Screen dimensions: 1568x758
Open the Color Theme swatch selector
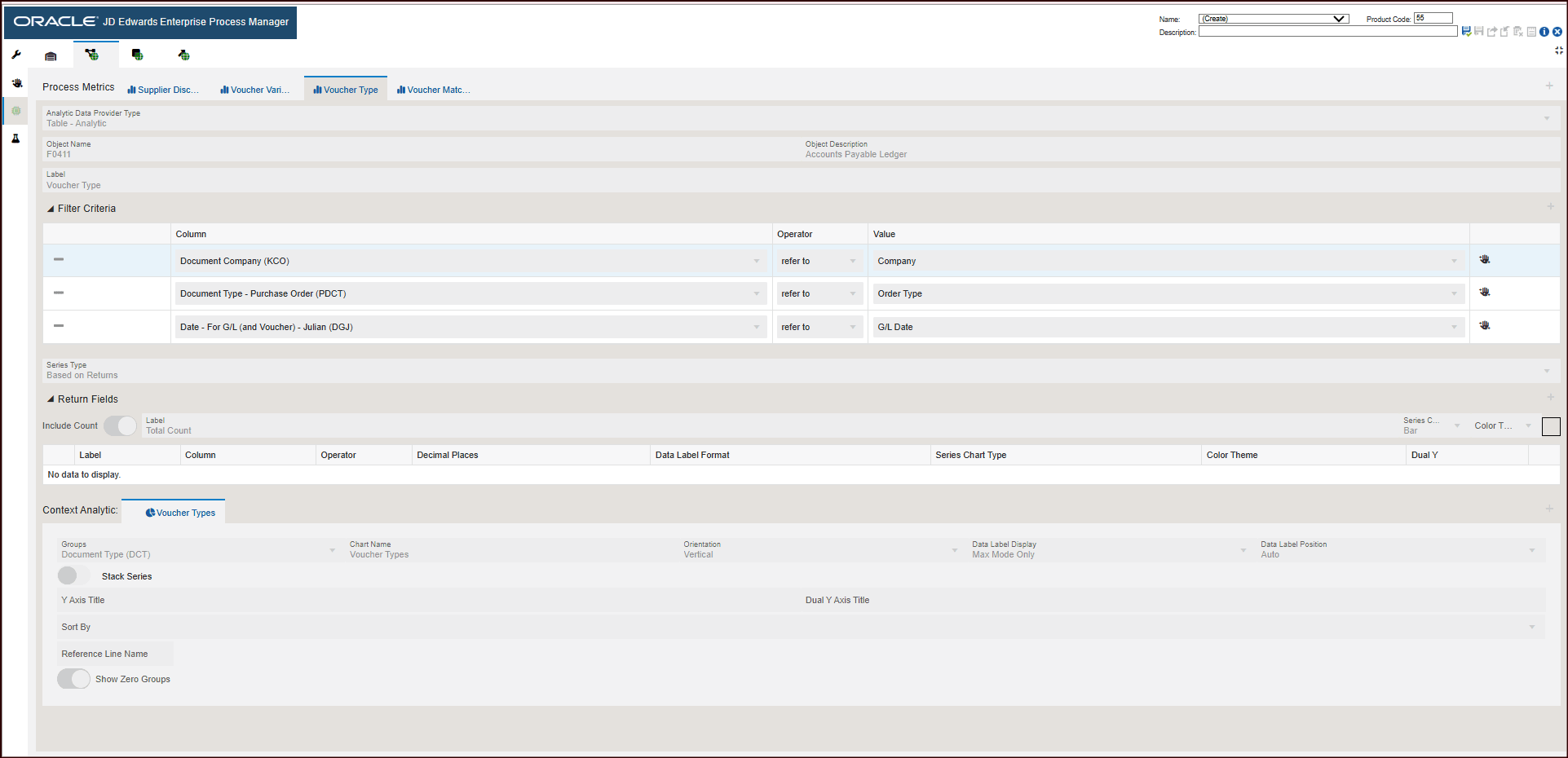tap(1551, 426)
